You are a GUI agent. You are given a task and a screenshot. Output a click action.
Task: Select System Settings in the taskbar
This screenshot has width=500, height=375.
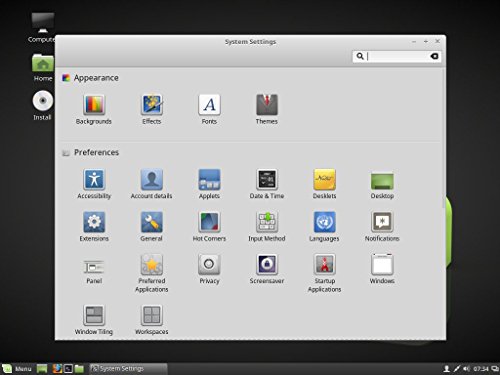[128, 369]
